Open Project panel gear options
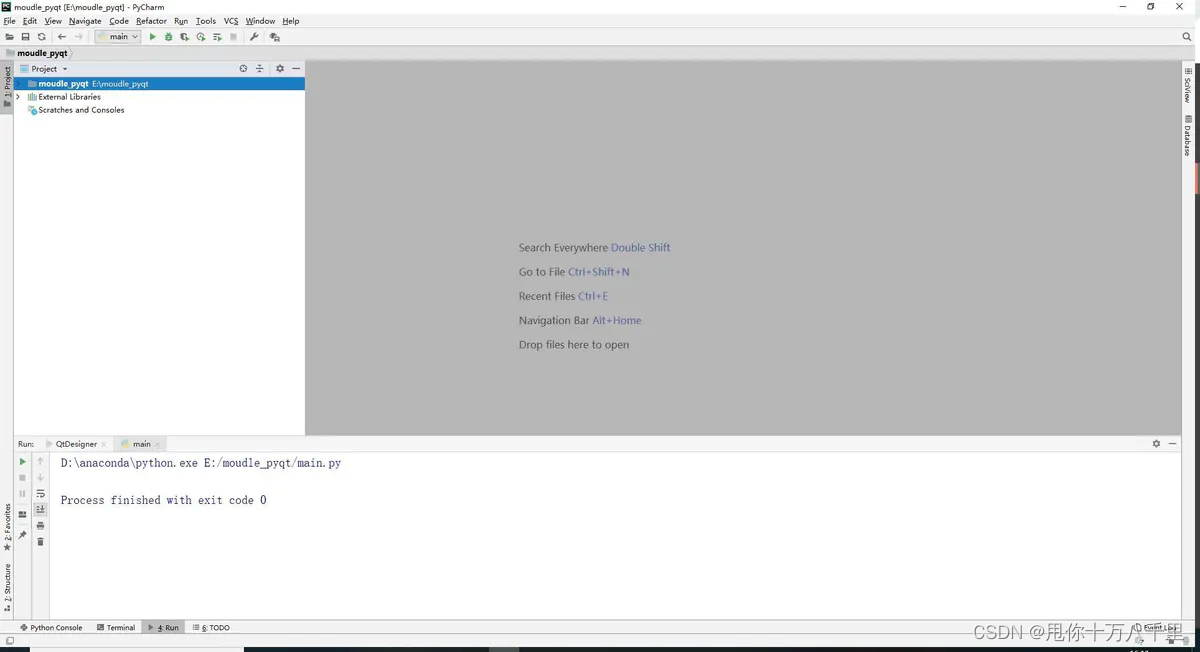Image resolution: width=1200 pixels, height=652 pixels. click(280, 69)
